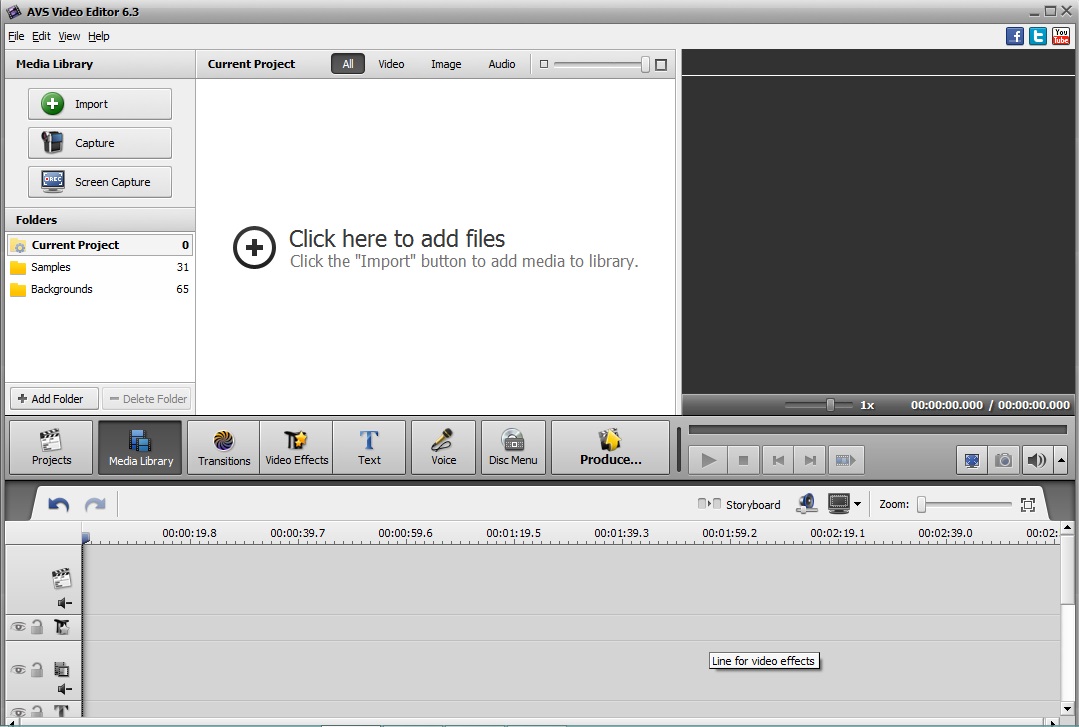
Task: Take a snapshot of the preview
Action: [1003, 460]
